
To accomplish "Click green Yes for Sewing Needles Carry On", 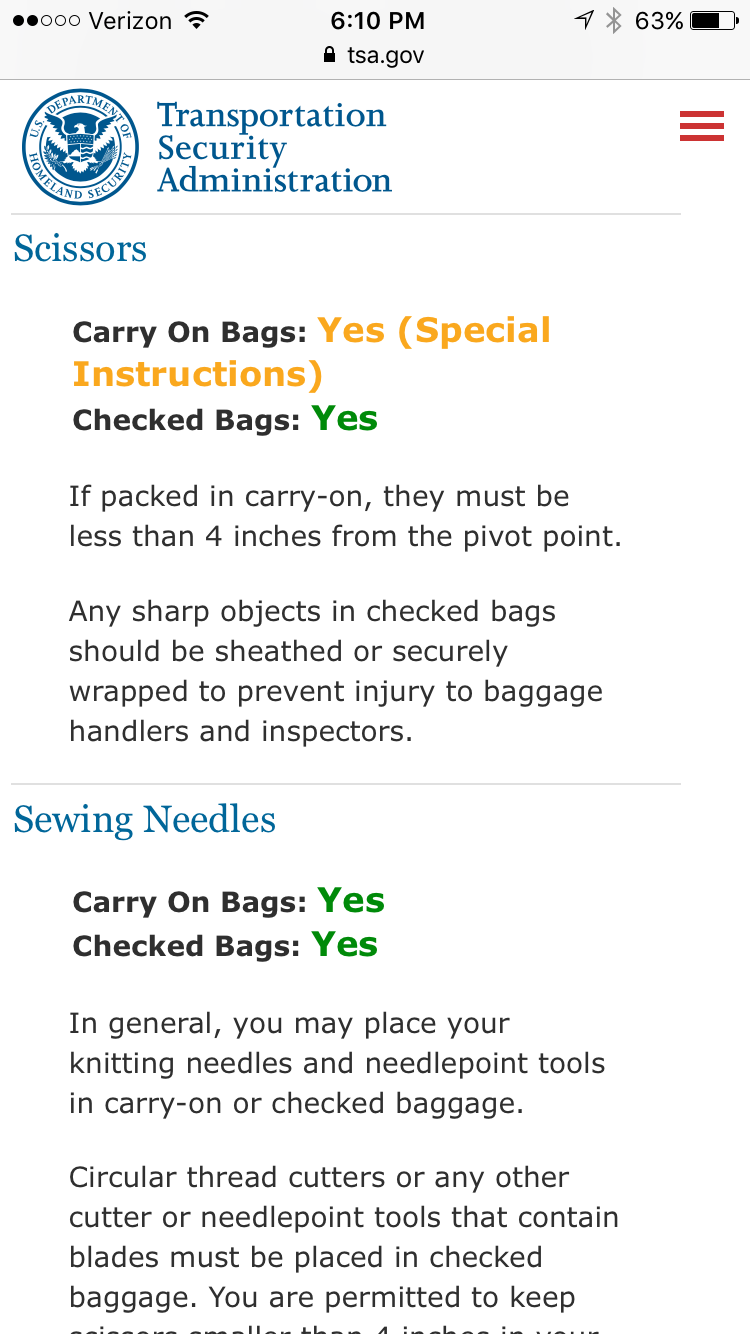I will pos(351,901).
